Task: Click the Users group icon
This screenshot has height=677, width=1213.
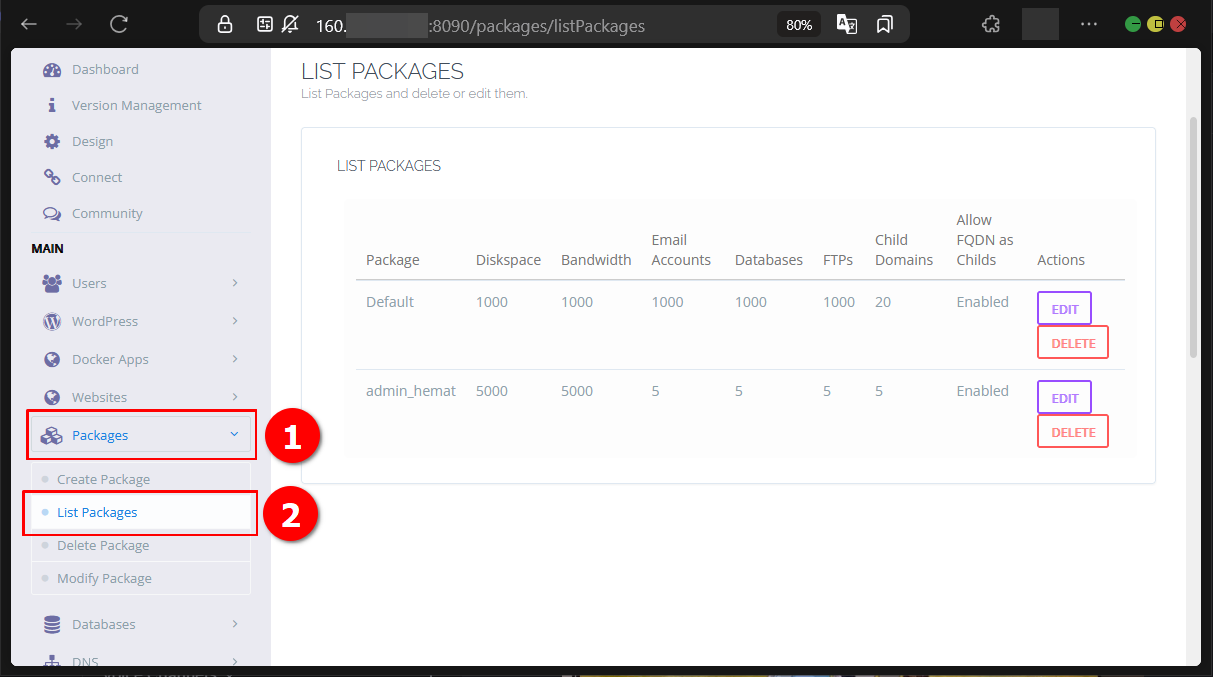Action: (52, 283)
